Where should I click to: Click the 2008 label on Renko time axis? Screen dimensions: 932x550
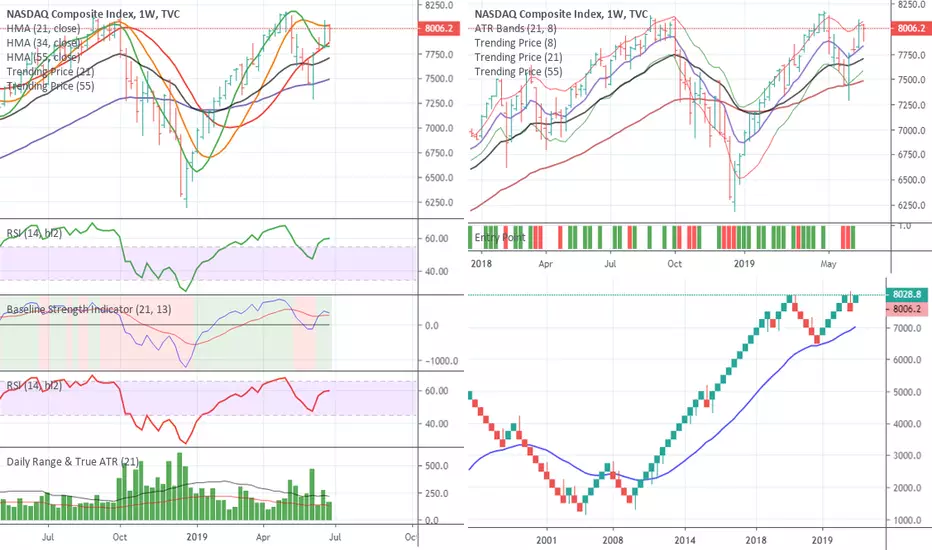coord(612,540)
